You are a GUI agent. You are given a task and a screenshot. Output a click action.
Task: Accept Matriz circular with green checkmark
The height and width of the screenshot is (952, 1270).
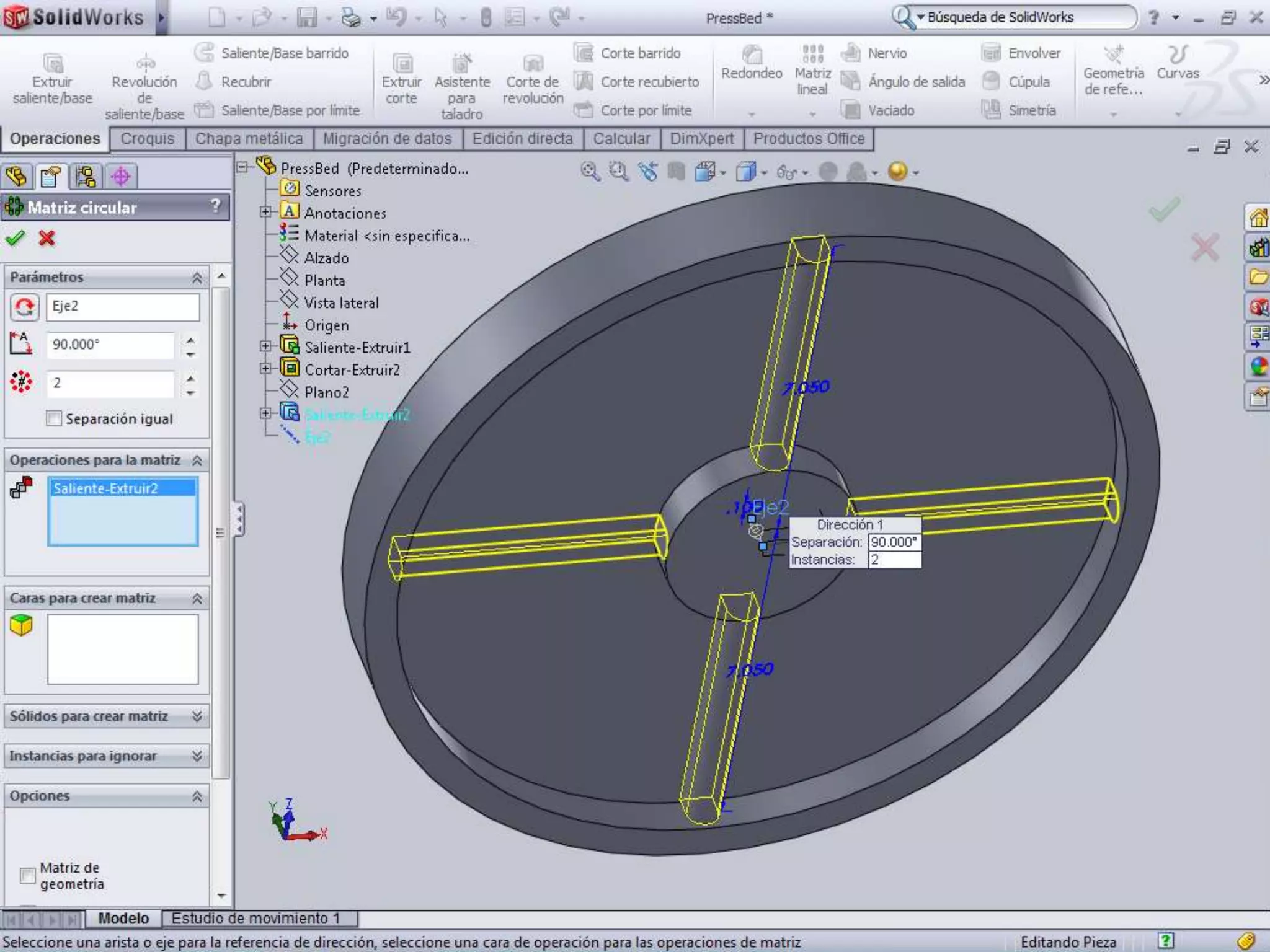15,238
